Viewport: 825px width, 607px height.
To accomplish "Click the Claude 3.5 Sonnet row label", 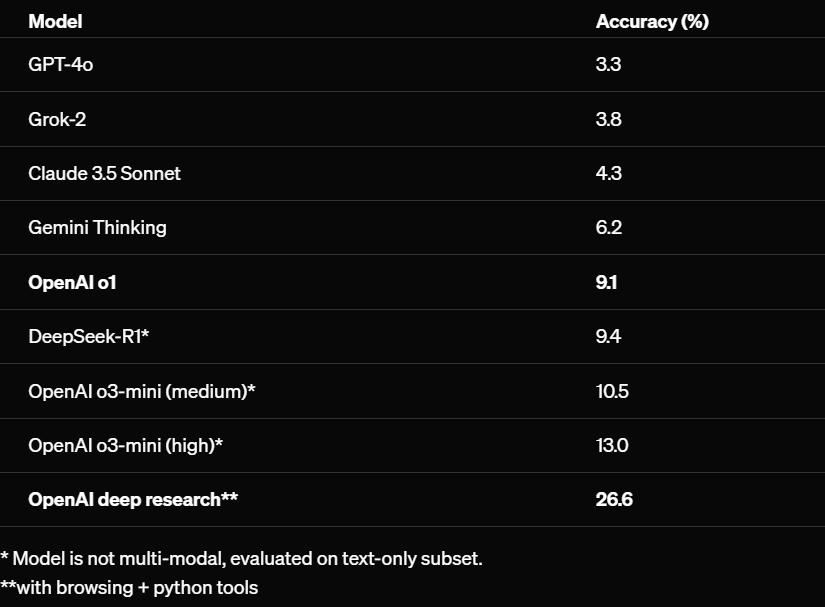I will point(104,173).
